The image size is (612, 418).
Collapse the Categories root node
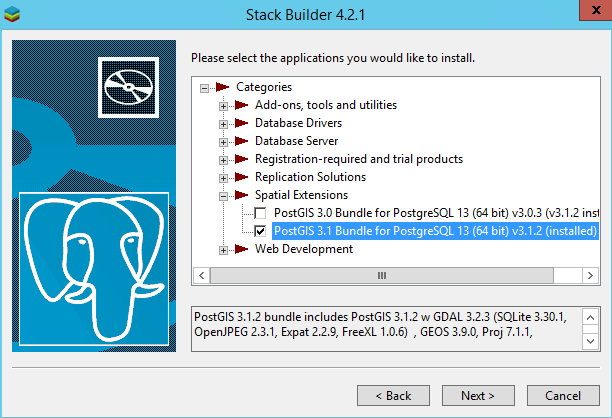point(204,88)
